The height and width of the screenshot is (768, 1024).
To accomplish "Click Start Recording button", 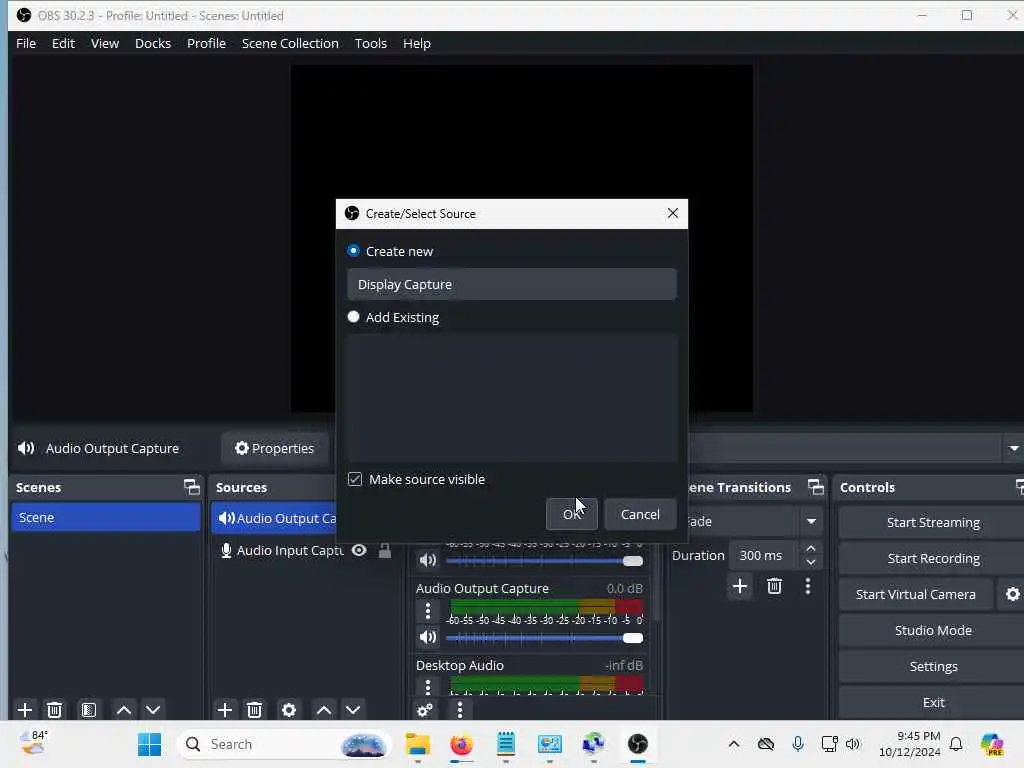I will pos(933,558).
